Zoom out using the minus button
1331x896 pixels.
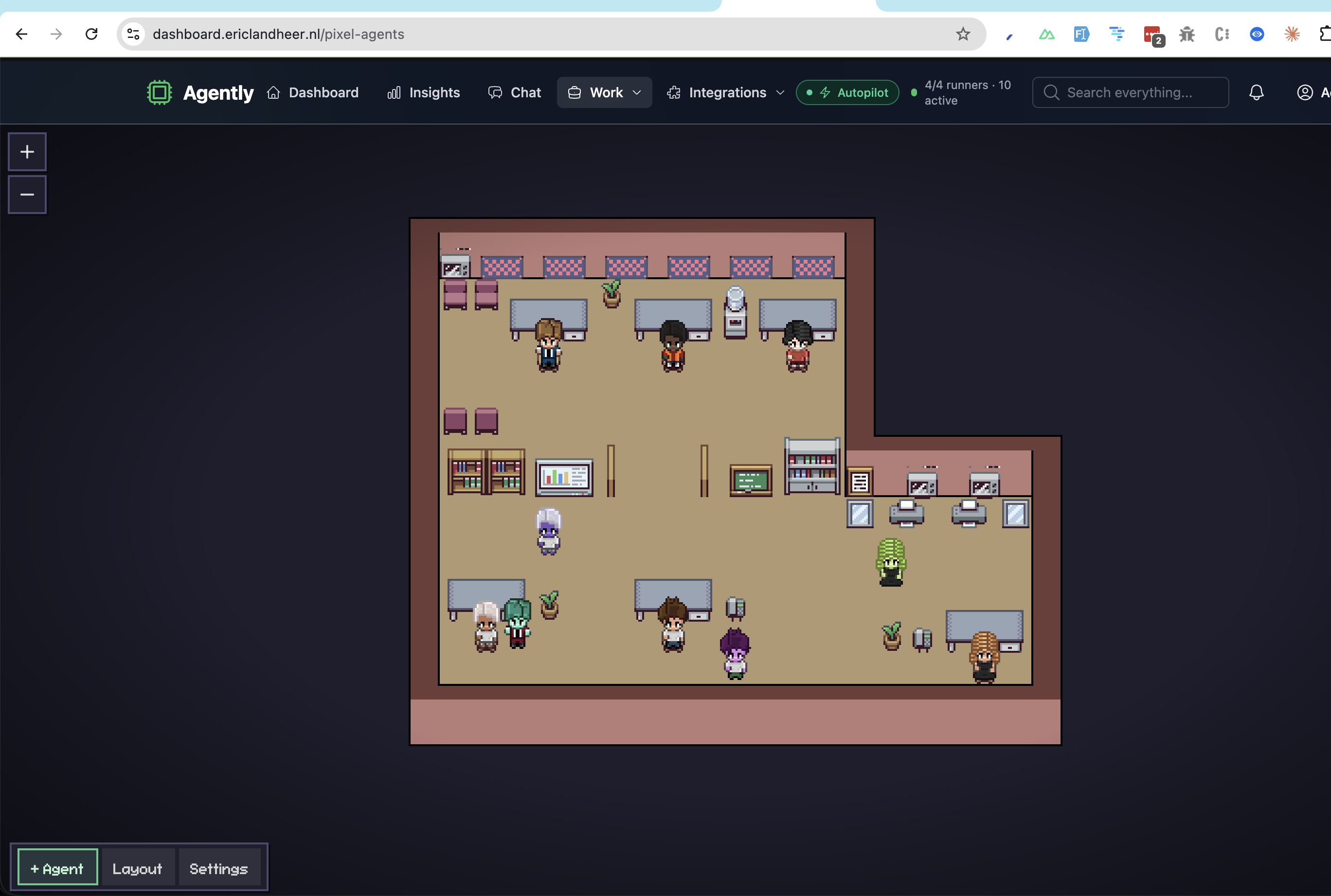(27, 194)
